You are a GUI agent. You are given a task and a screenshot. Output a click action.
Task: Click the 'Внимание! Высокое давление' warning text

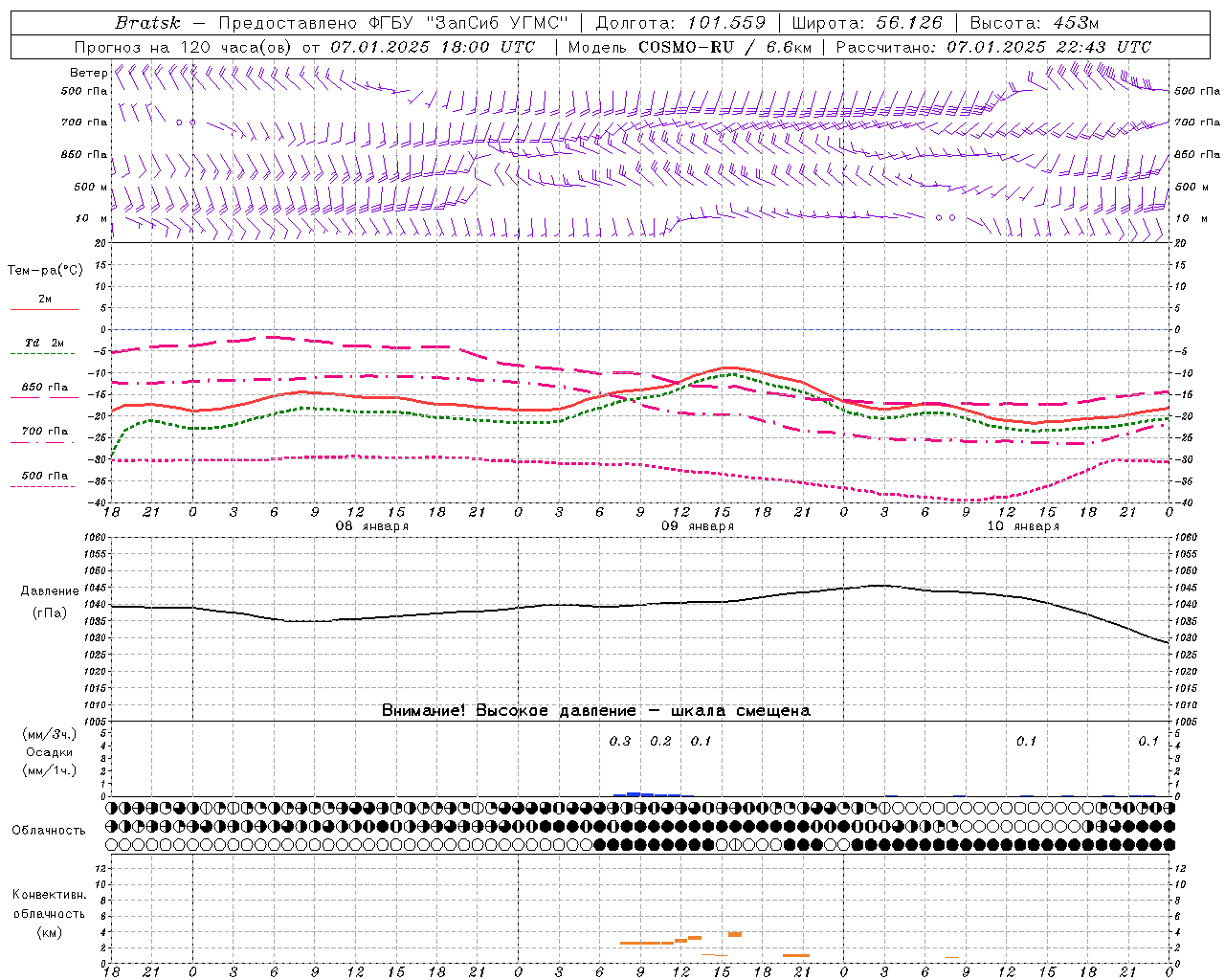[x=509, y=710]
